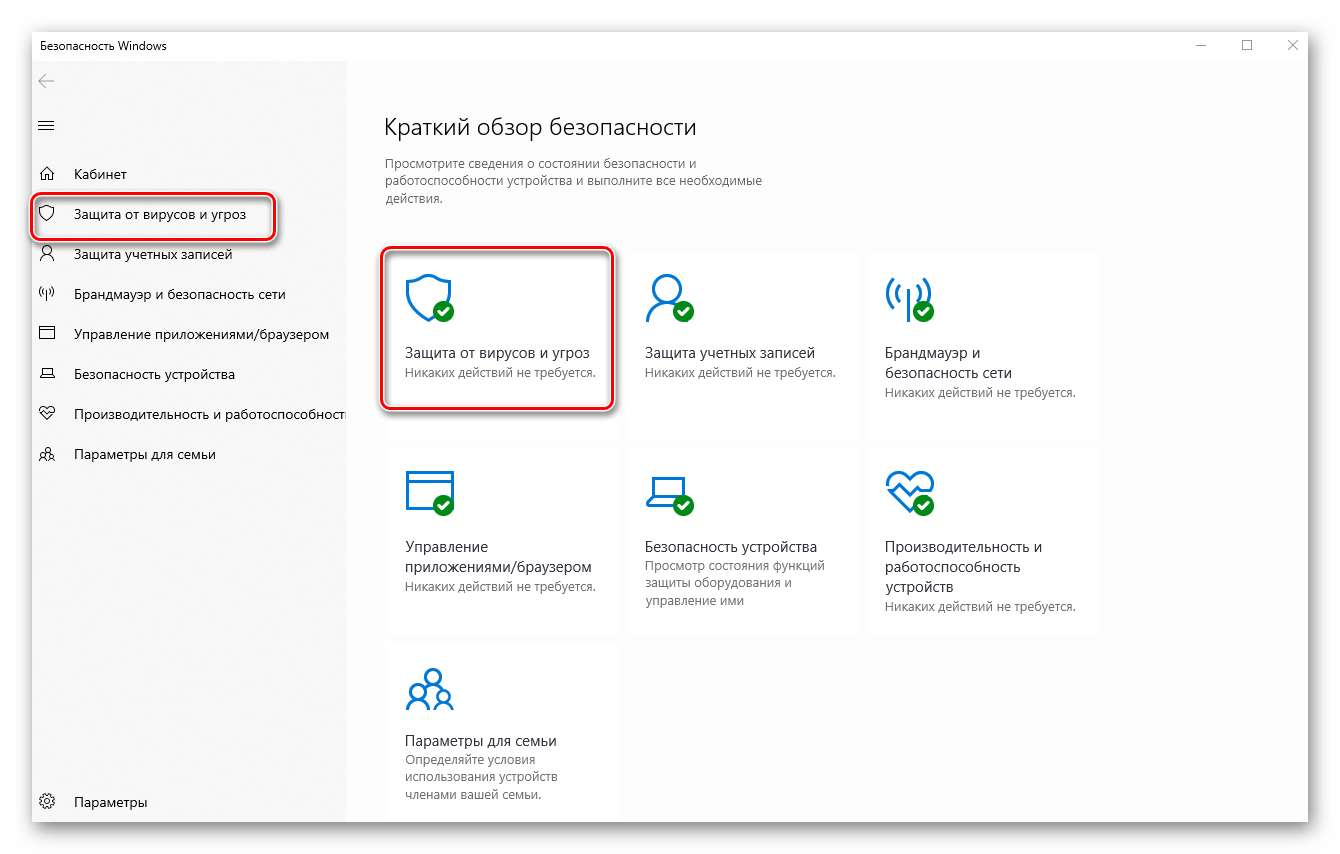The width and height of the screenshot is (1340, 854).
Task: Click the large shield icon on the virus protection tile
Action: point(428,299)
